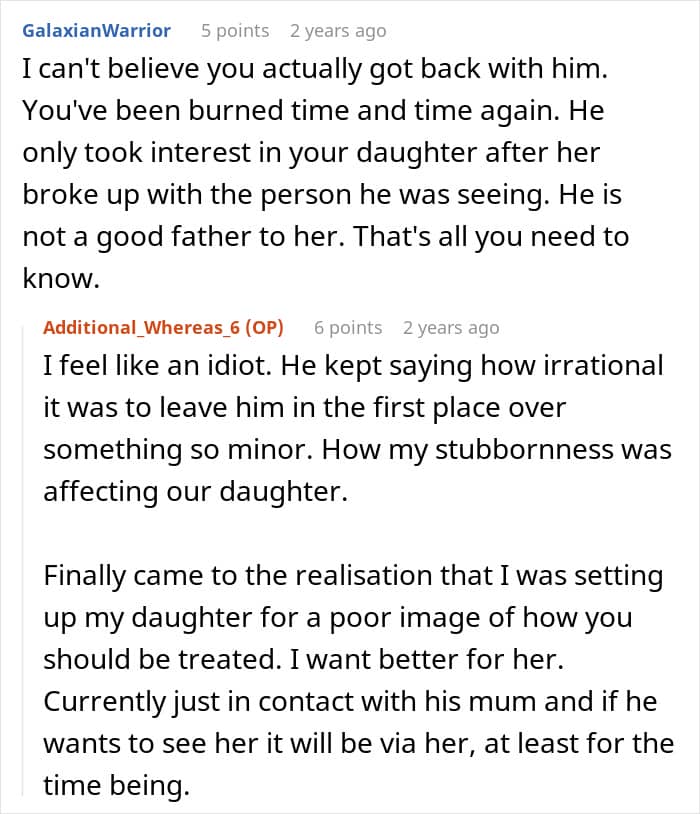Open GalaxianWarrior comment's 2 years ago timestamp
This screenshot has width=700, height=814.
[x=338, y=31]
